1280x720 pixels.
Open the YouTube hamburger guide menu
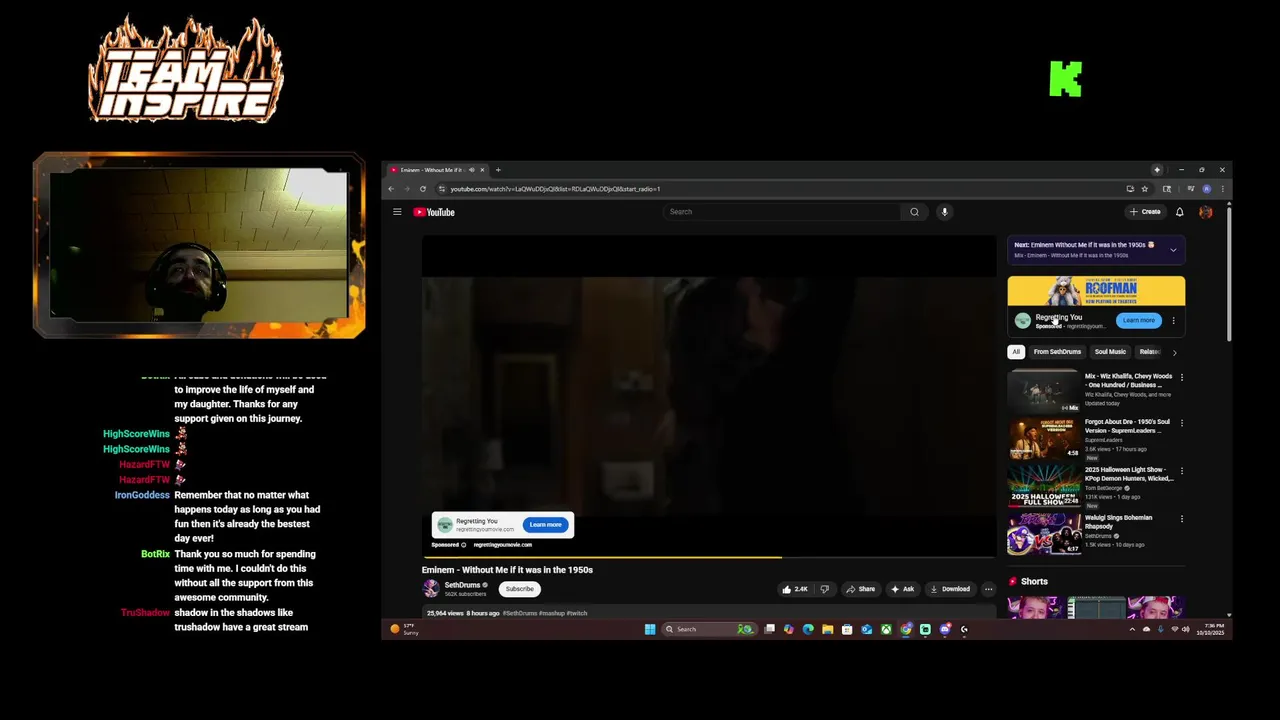(x=397, y=212)
